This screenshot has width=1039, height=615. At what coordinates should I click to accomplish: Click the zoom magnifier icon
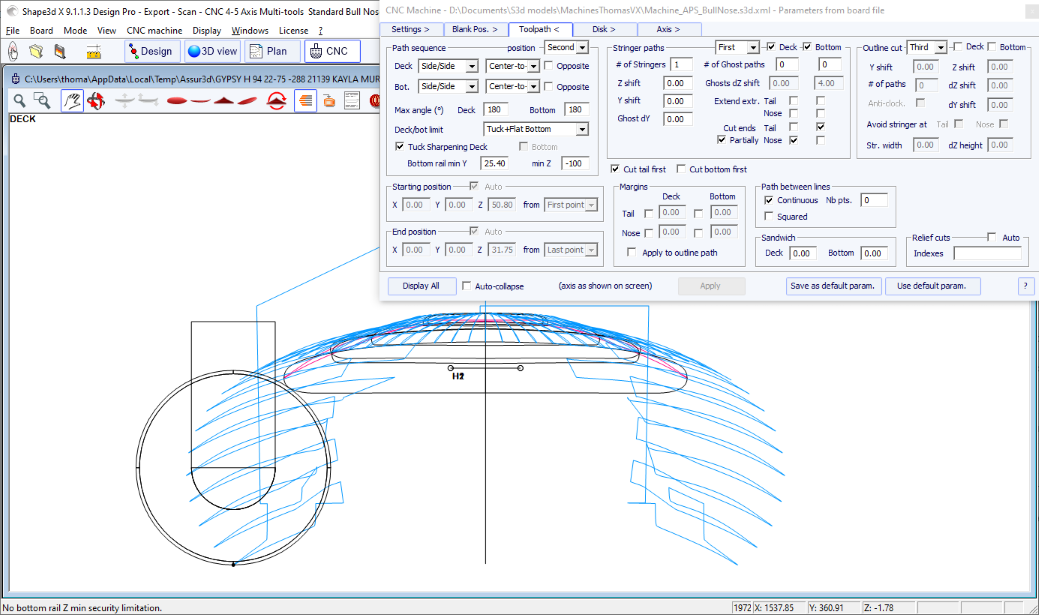coord(19,101)
